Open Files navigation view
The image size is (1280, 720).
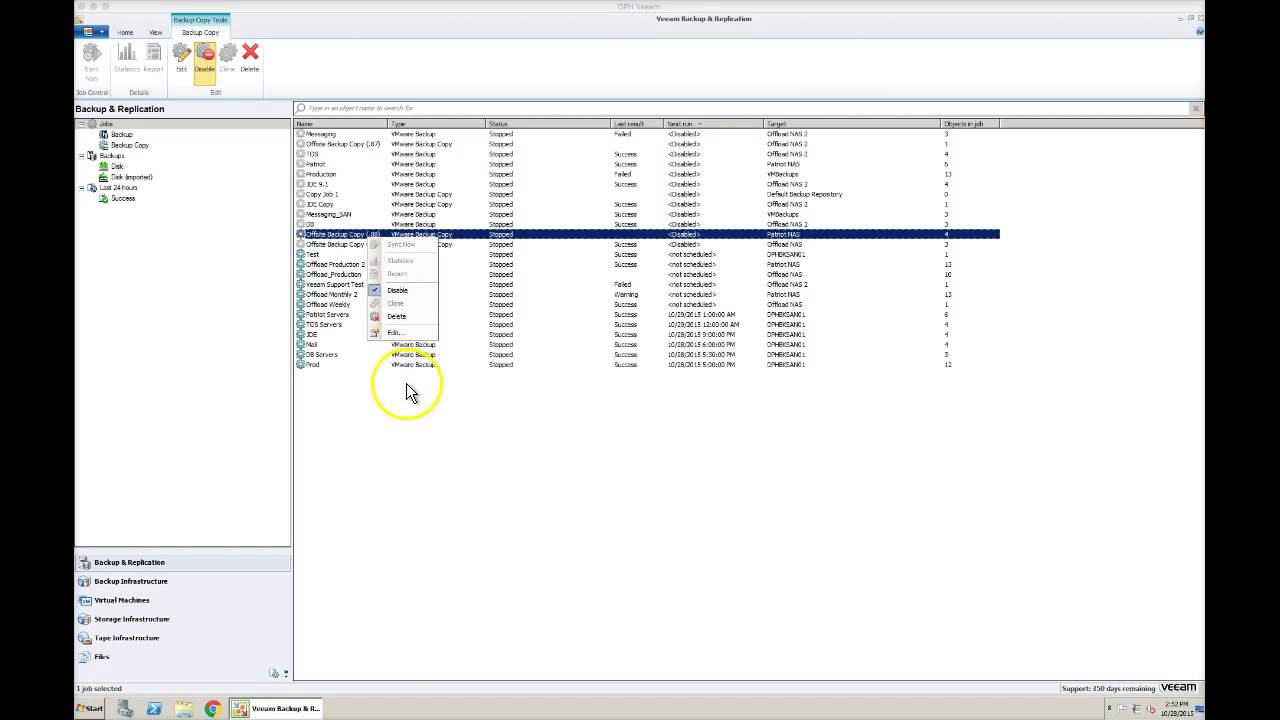tap(183, 657)
